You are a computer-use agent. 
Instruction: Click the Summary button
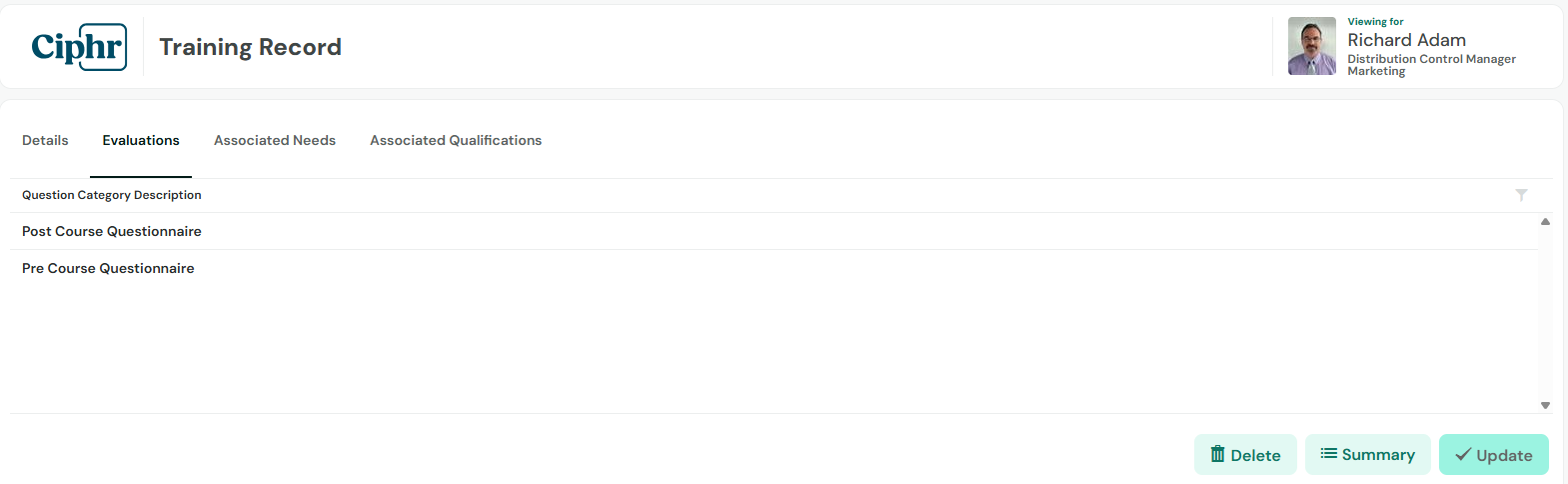pos(1368,455)
